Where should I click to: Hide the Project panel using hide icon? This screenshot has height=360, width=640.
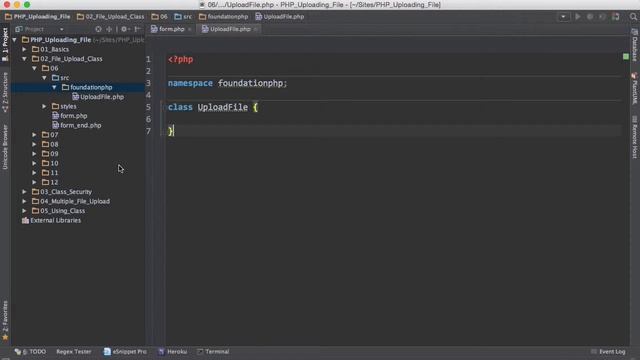tap(138, 29)
